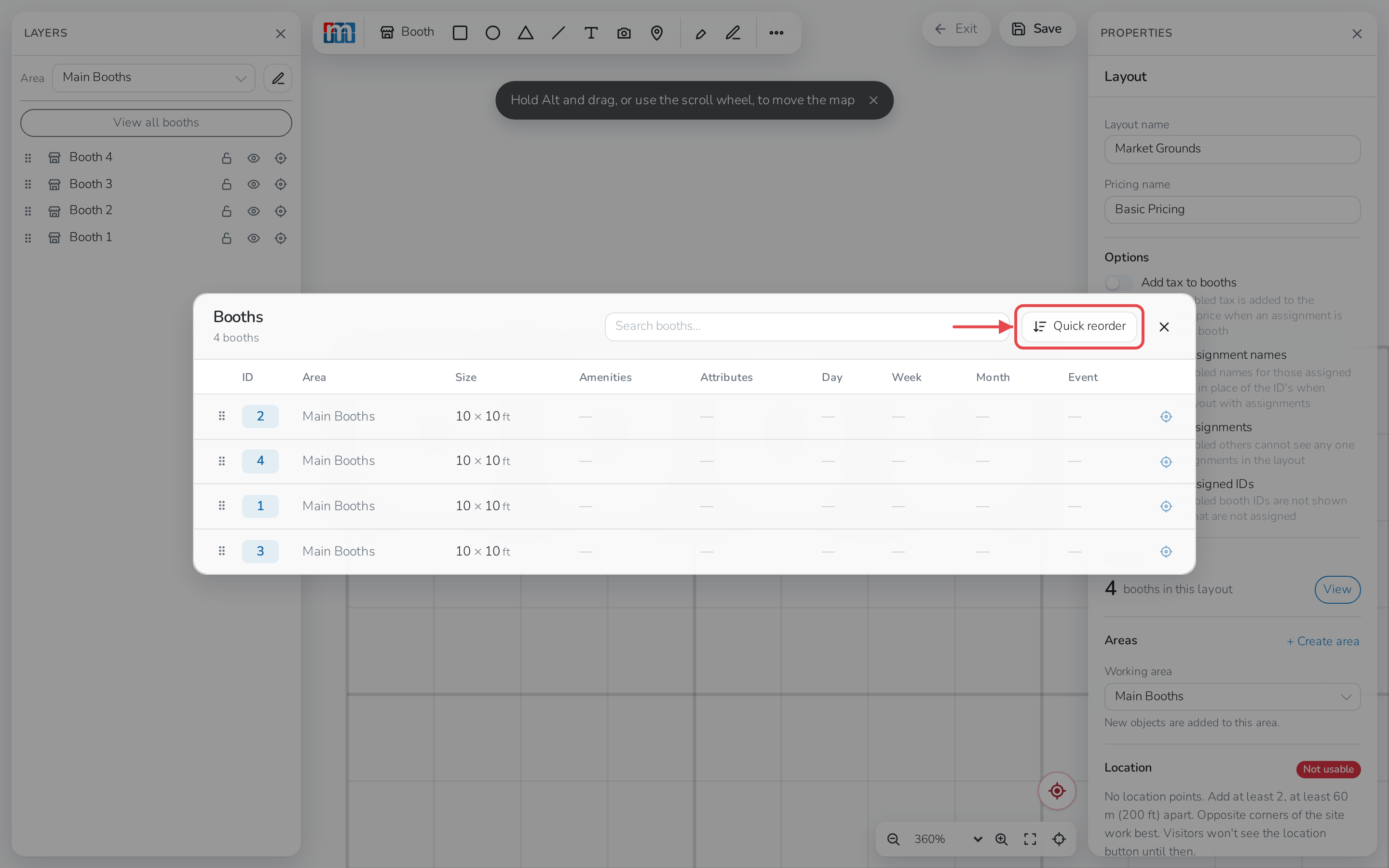The width and height of the screenshot is (1389, 868).
Task: Grab drag handle for booth ID 4 row
Action: (x=221, y=461)
